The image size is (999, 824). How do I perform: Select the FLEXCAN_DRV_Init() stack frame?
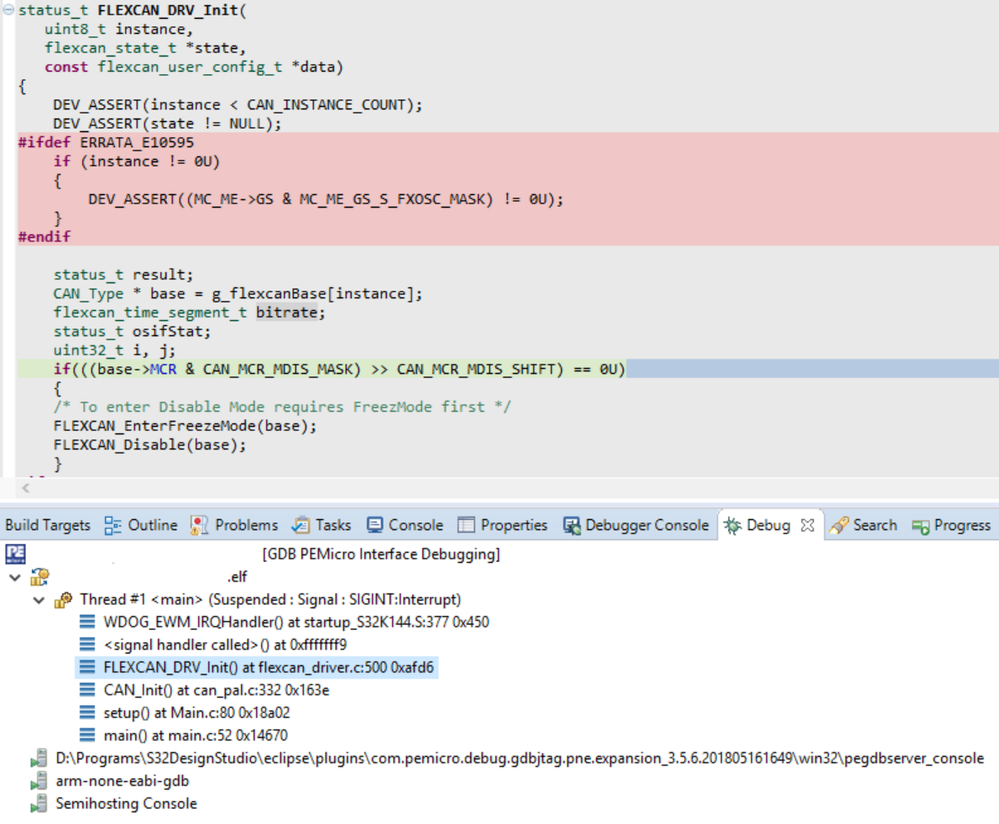click(268, 667)
